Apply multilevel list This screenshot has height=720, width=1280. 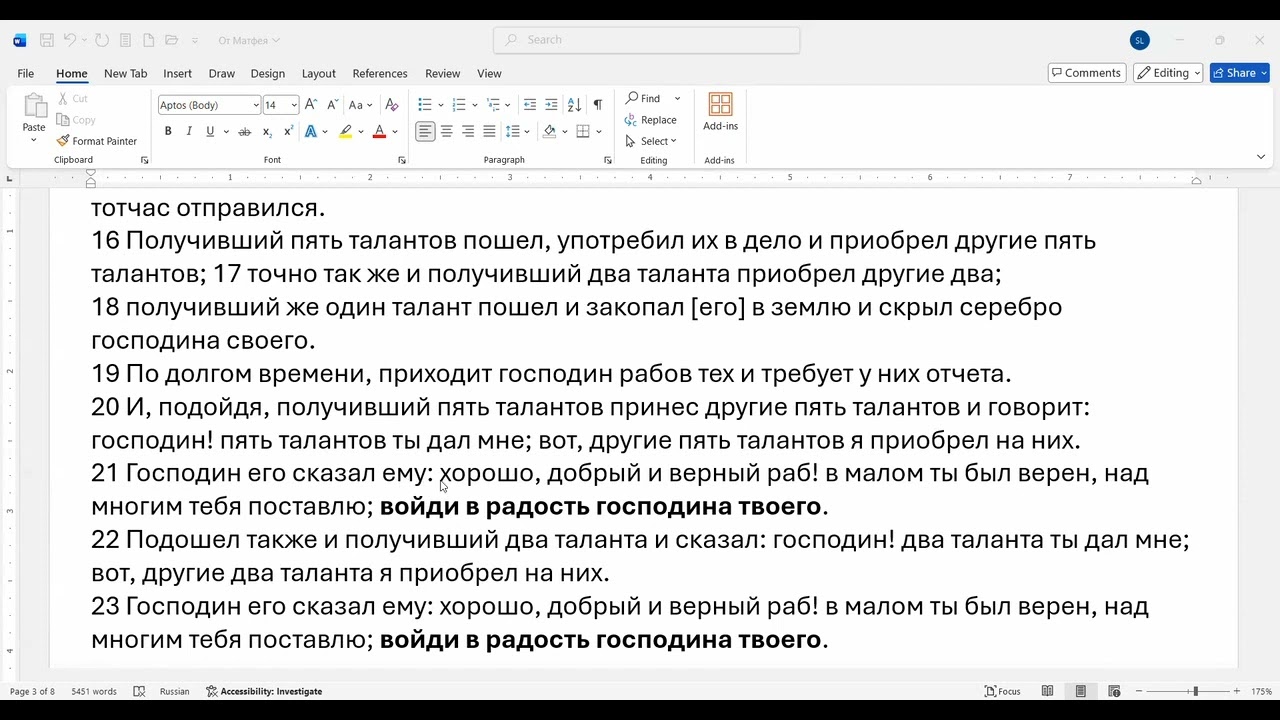493,104
